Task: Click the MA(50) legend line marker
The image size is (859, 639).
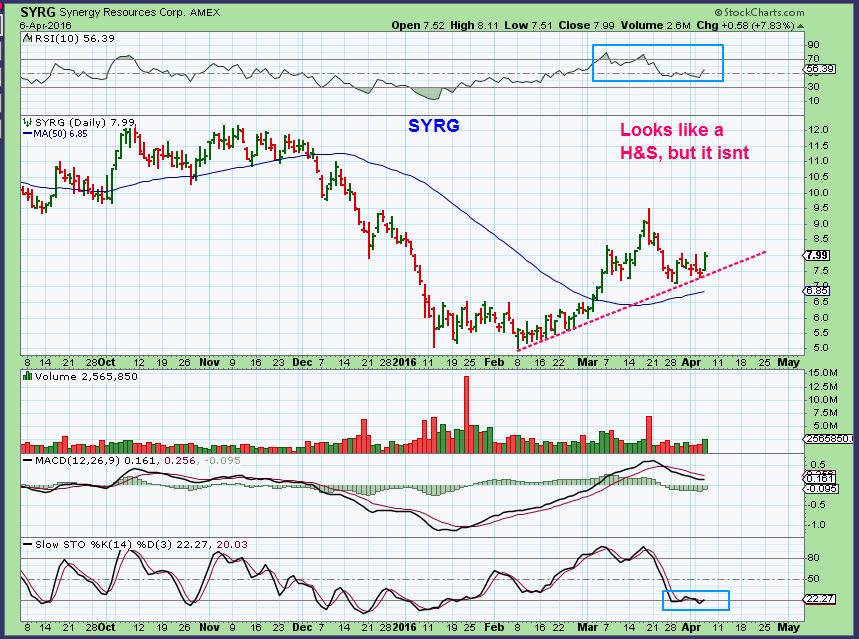Action: 27,133
